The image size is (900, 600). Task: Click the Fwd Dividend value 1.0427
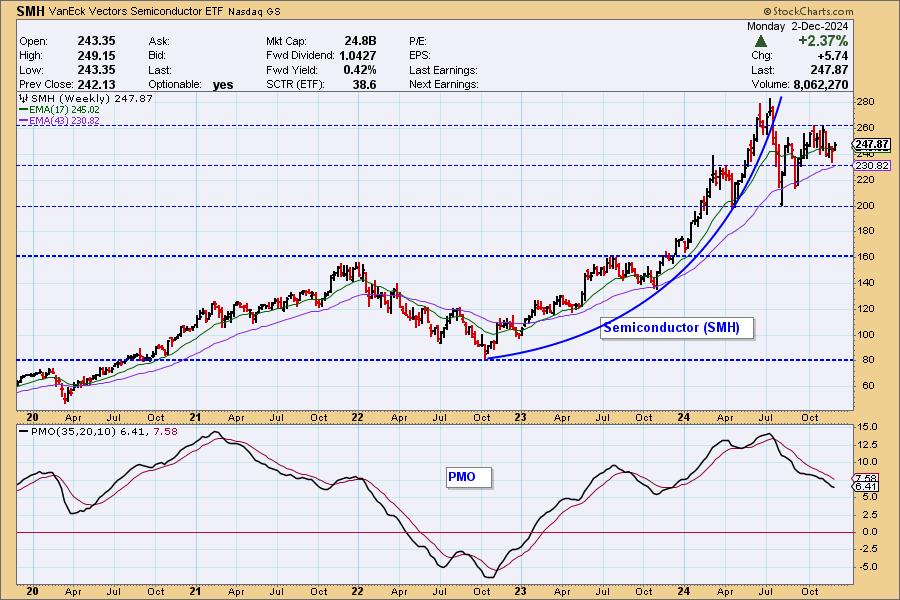(358, 56)
